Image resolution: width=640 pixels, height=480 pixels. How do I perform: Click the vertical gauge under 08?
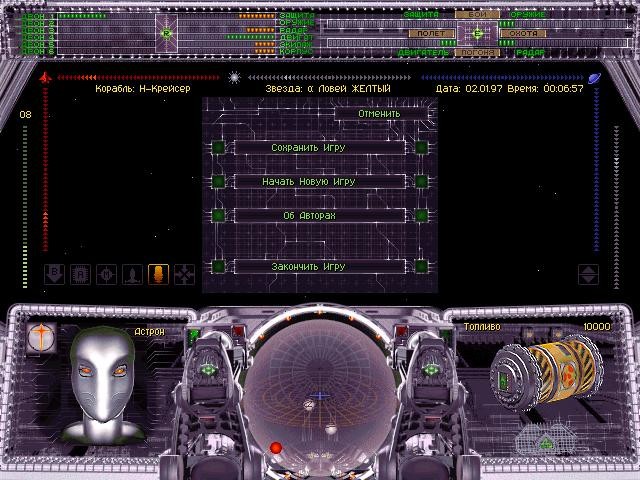point(25,207)
